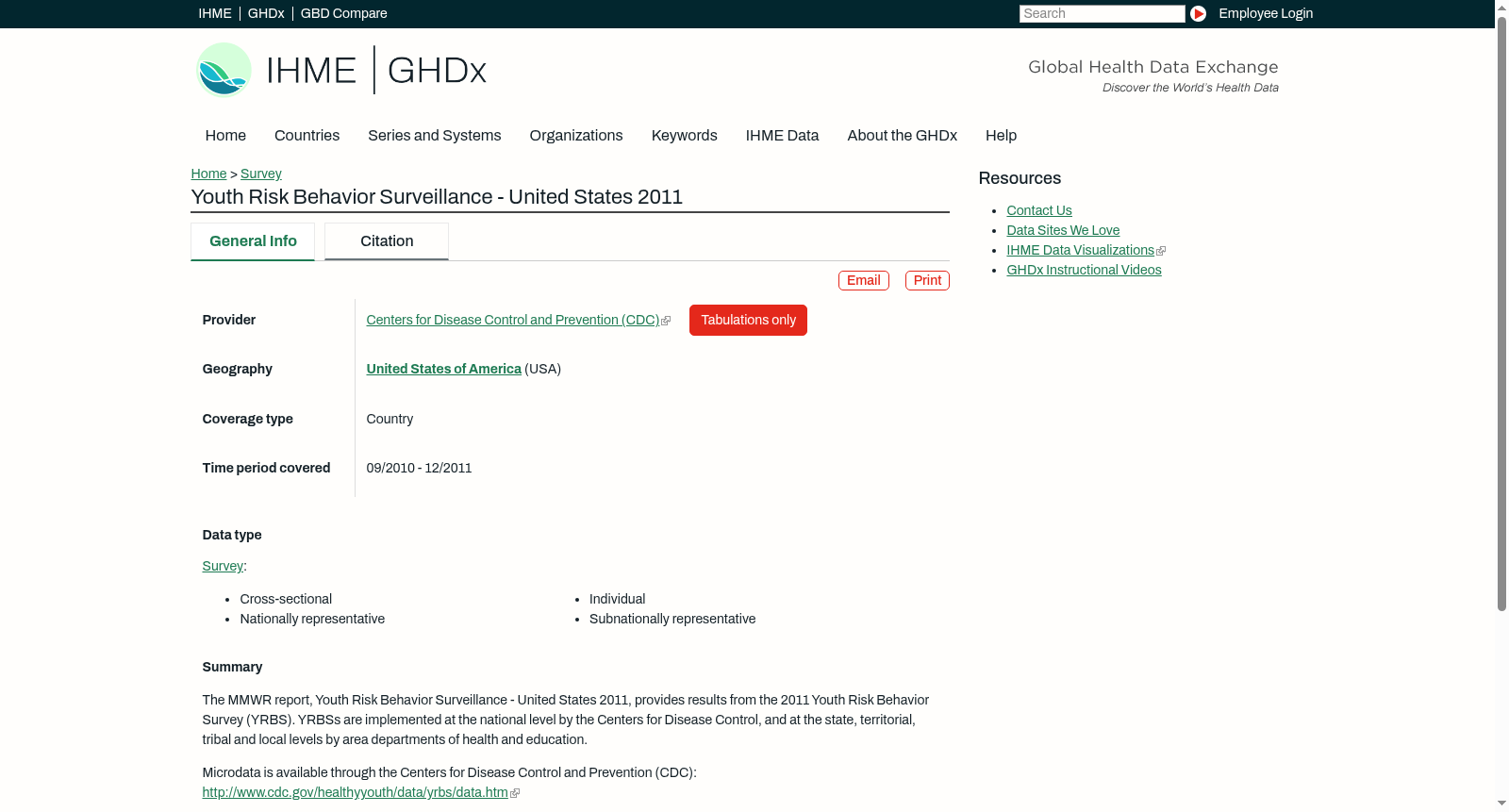The height and width of the screenshot is (812, 1509).
Task: Click the 'Global Health Data Exchange' tagline
Action: click(x=1152, y=67)
